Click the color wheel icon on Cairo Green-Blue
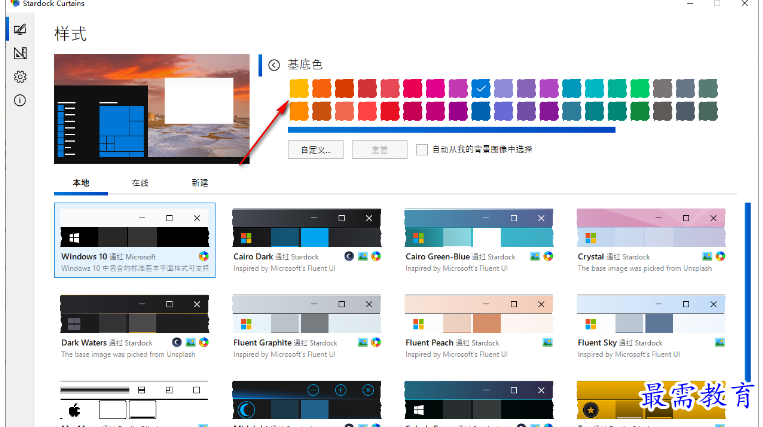 coord(548,256)
